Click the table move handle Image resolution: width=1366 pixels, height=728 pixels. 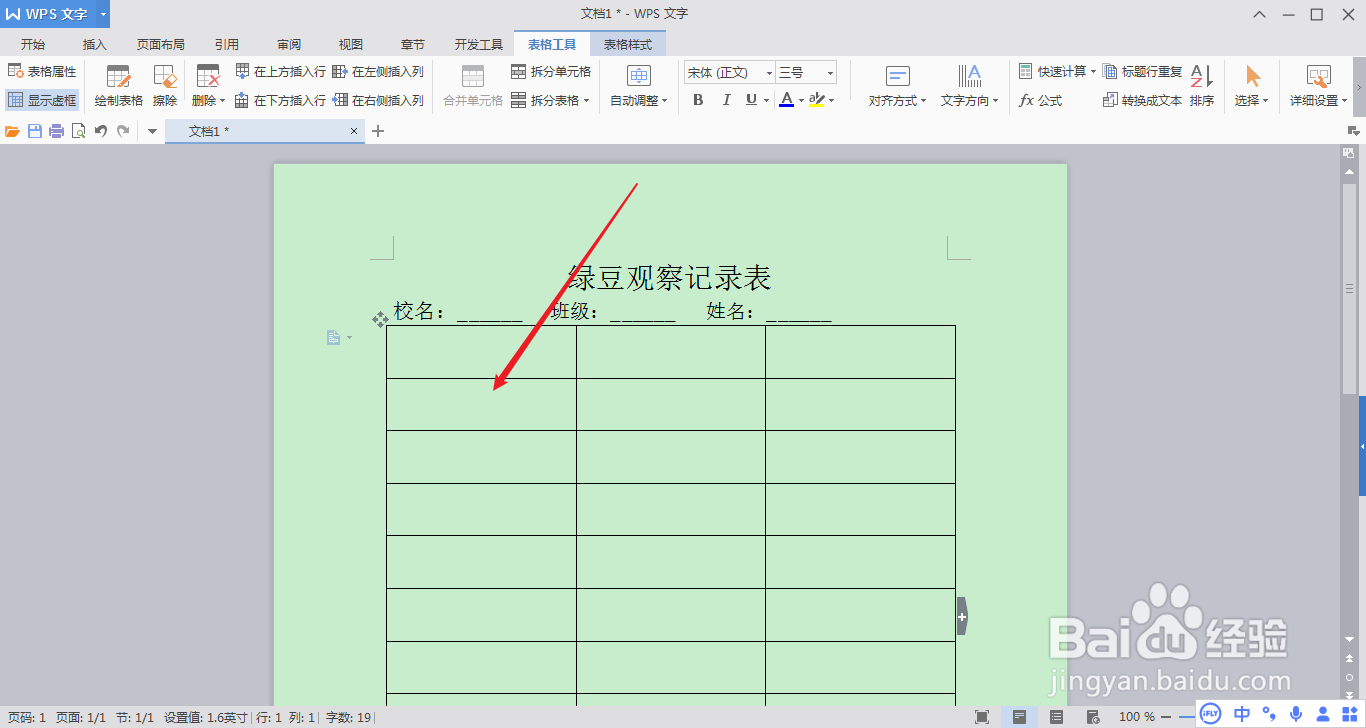point(380,319)
